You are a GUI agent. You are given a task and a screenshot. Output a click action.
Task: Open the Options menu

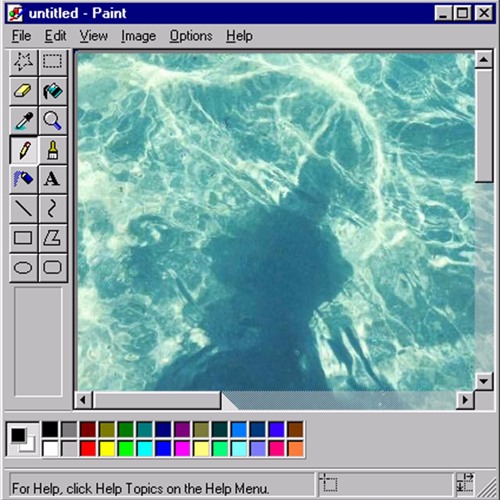pos(191,36)
